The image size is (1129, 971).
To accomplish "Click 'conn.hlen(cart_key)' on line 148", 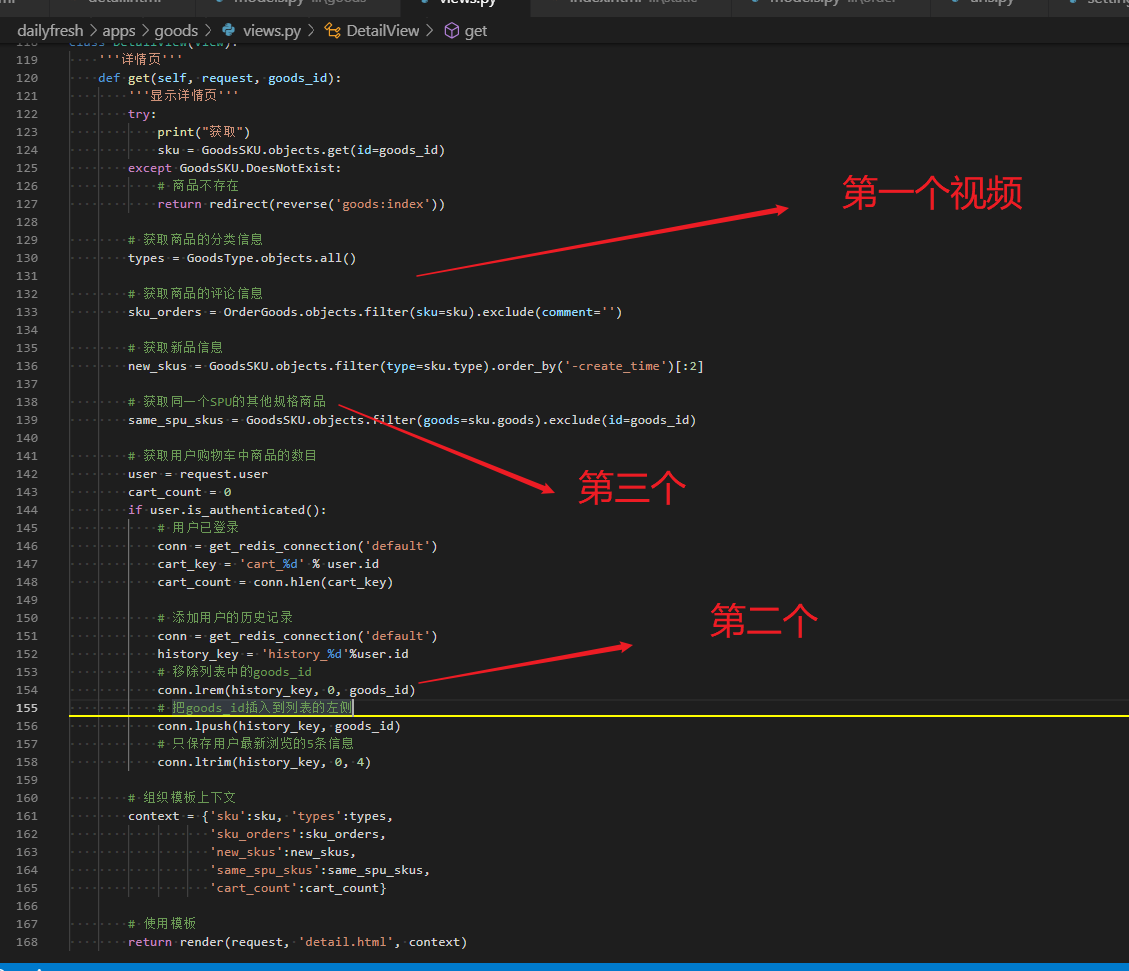I will tap(323, 582).
